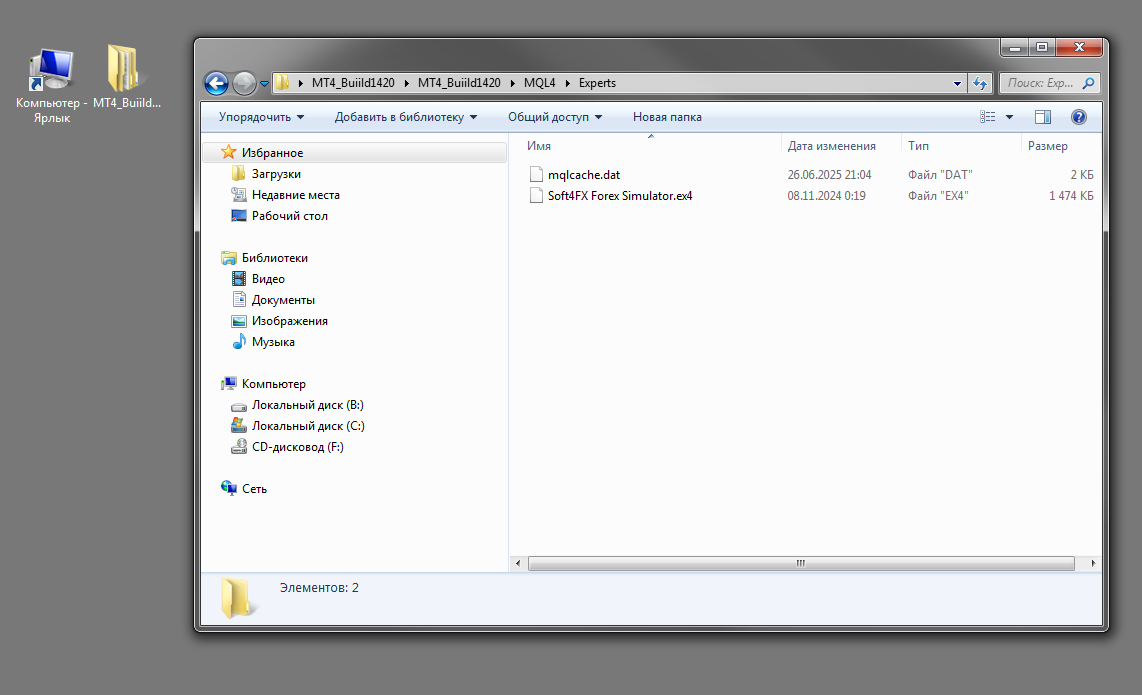Select Soft4FX Forex Simulator.ex4 file
The height and width of the screenshot is (695, 1142).
(x=620, y=196)
